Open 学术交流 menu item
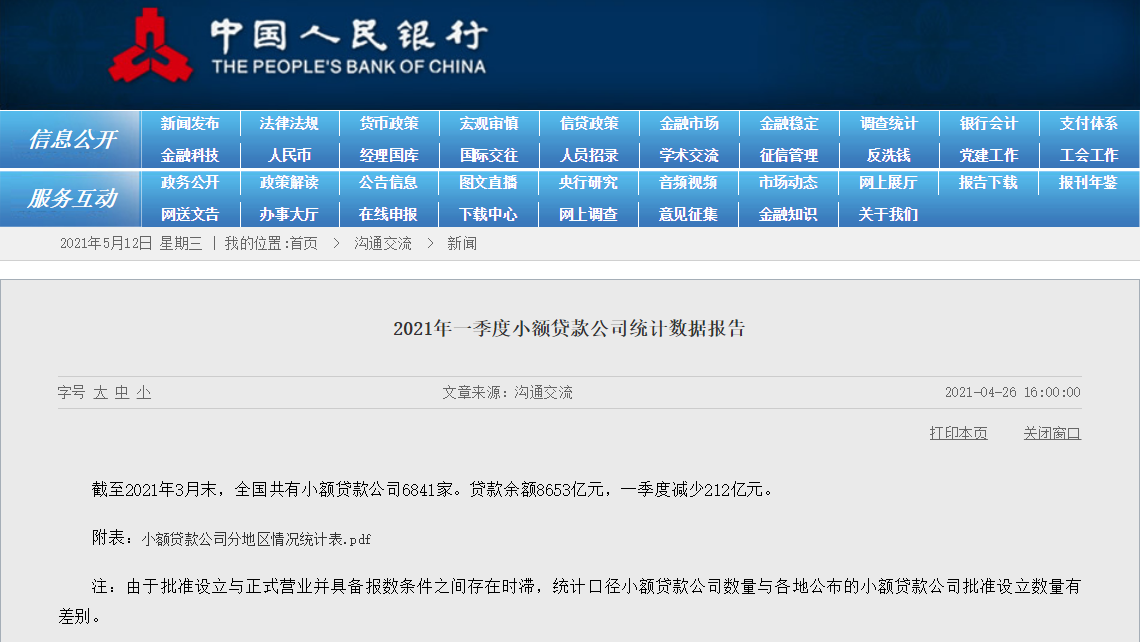This screenshot has width=1141, height=642. (689, 155)
